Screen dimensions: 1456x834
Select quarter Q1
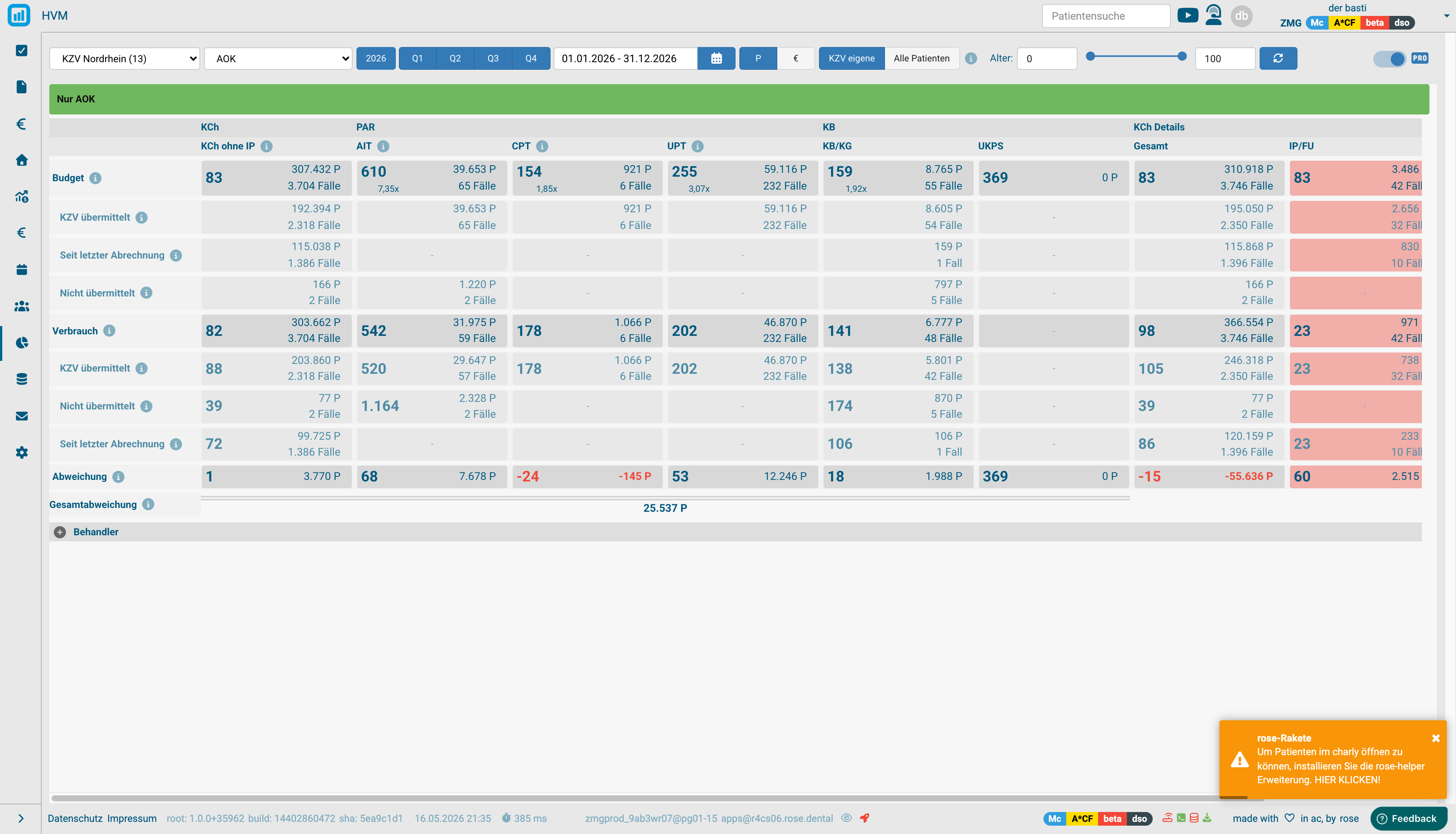pos(417,58)
